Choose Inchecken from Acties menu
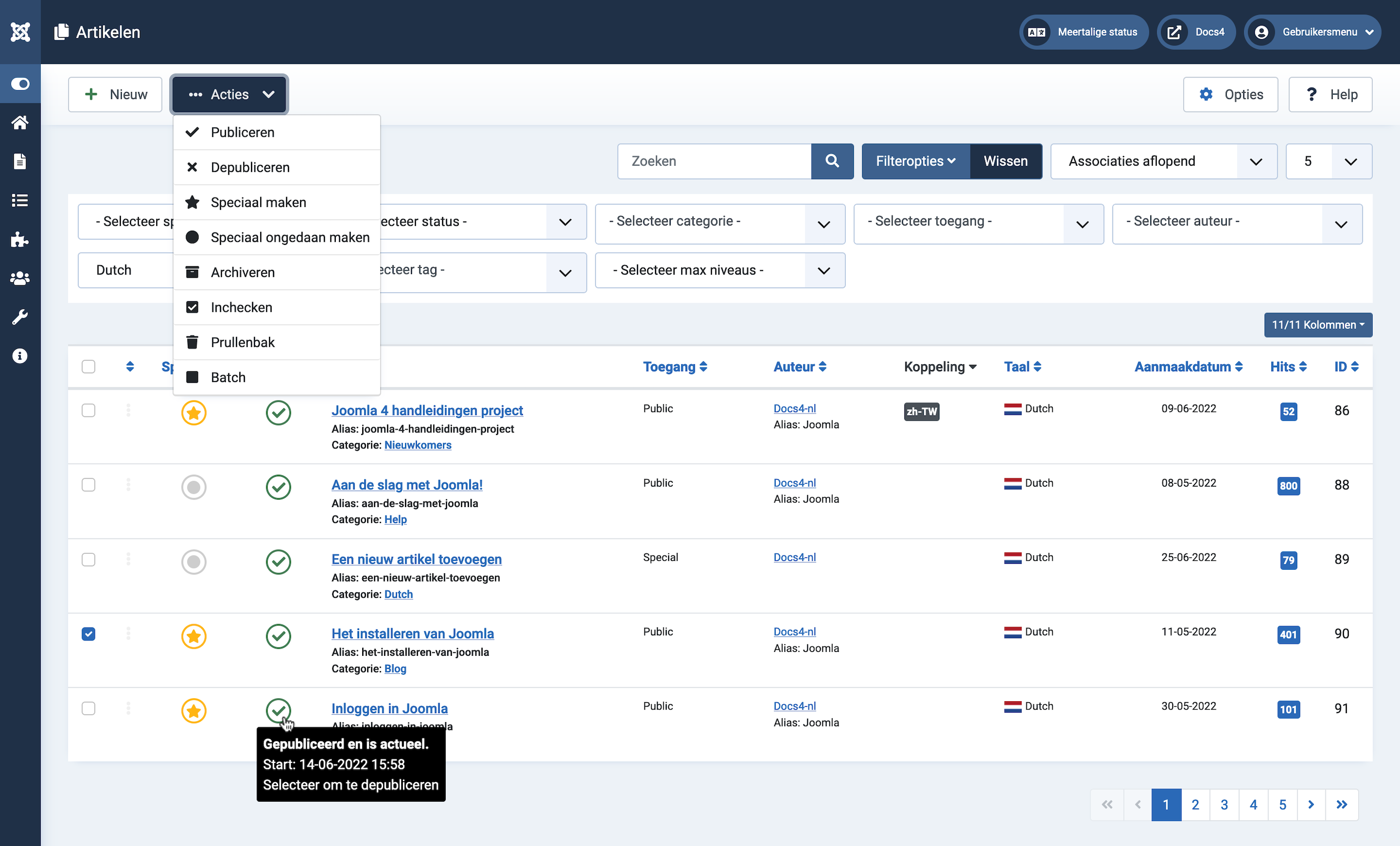Screen dimensions: 1400x846 (277, 308)
